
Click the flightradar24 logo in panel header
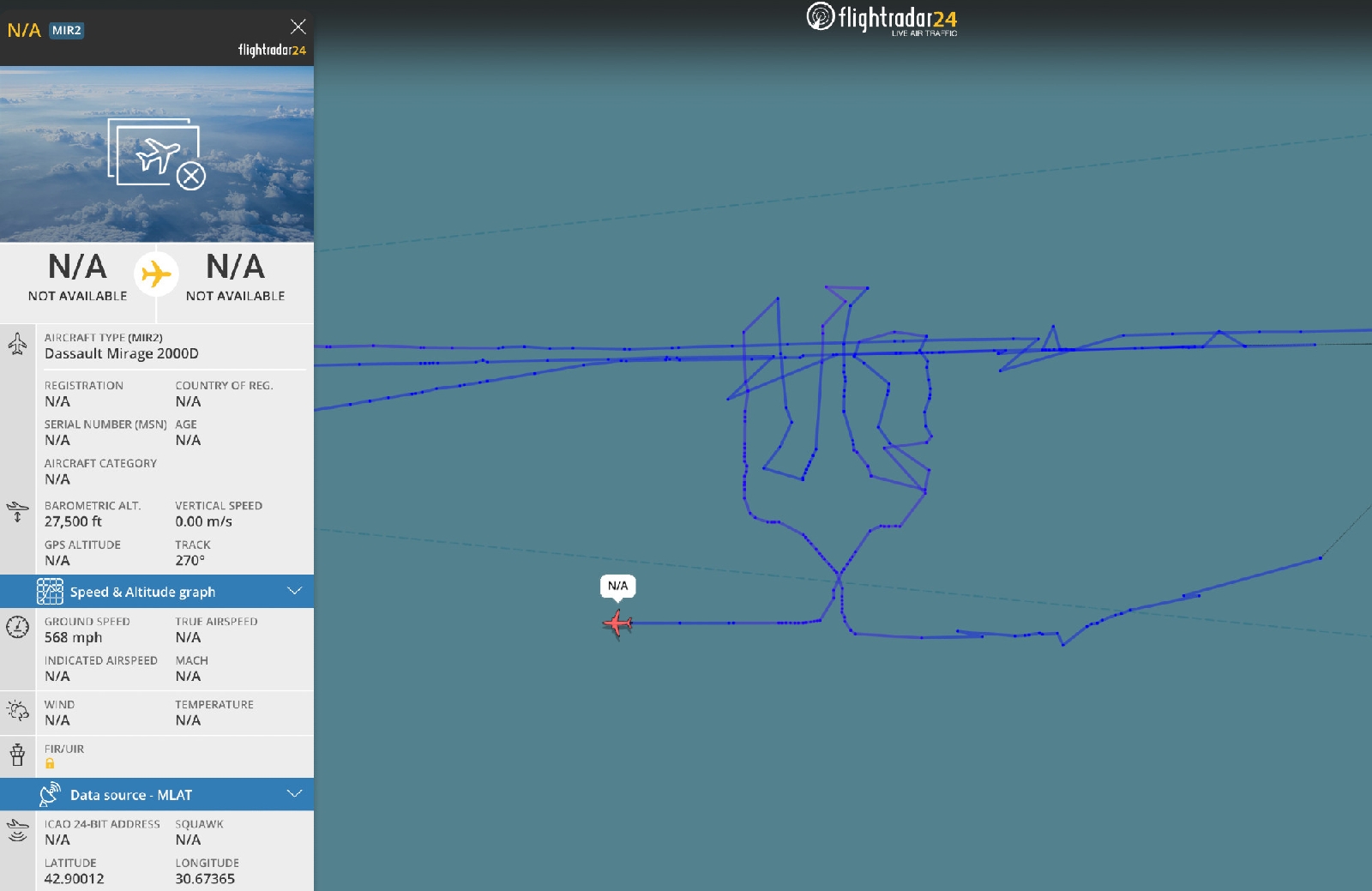(272, 50)
